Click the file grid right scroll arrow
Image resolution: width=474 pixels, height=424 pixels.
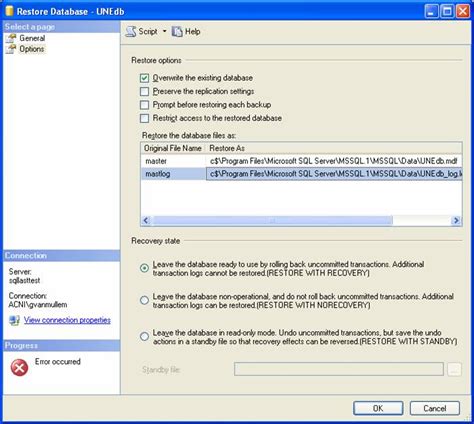point(456,220)
